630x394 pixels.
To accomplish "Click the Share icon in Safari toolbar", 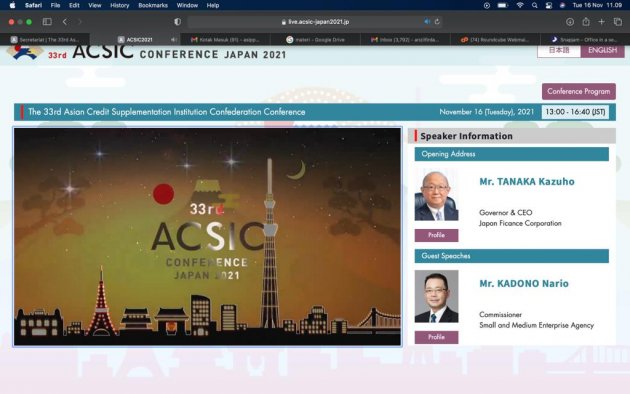I will pyautogui.click(x=586, y=22).
